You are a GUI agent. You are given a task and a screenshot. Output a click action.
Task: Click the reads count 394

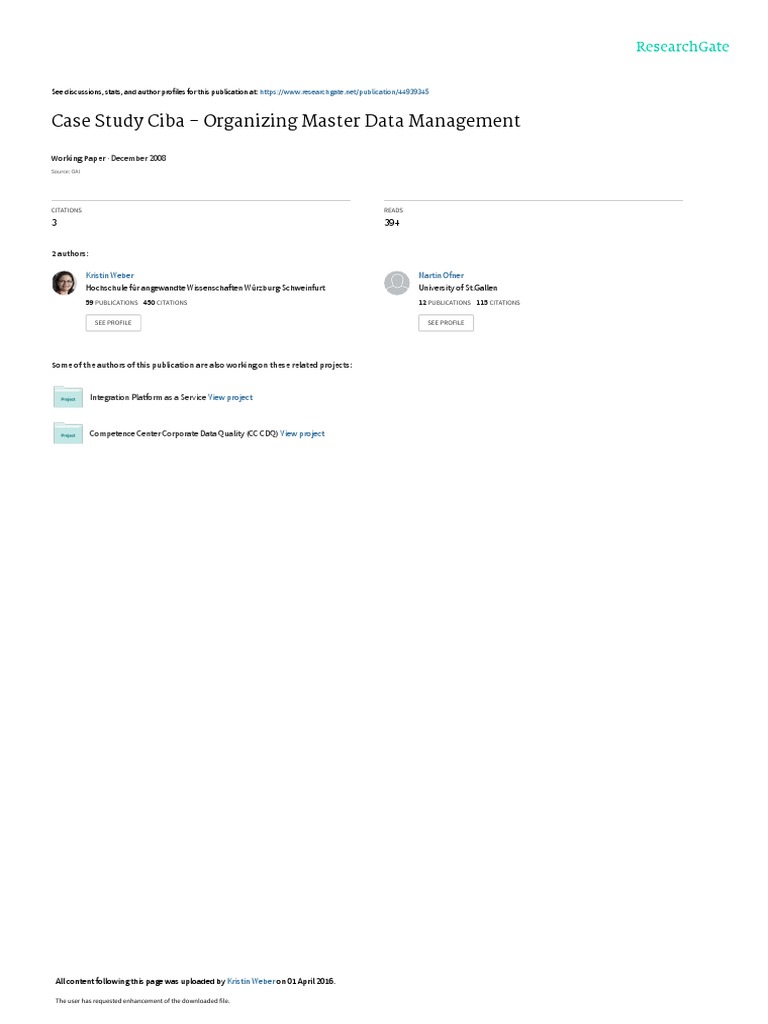[x=392, y=223]
